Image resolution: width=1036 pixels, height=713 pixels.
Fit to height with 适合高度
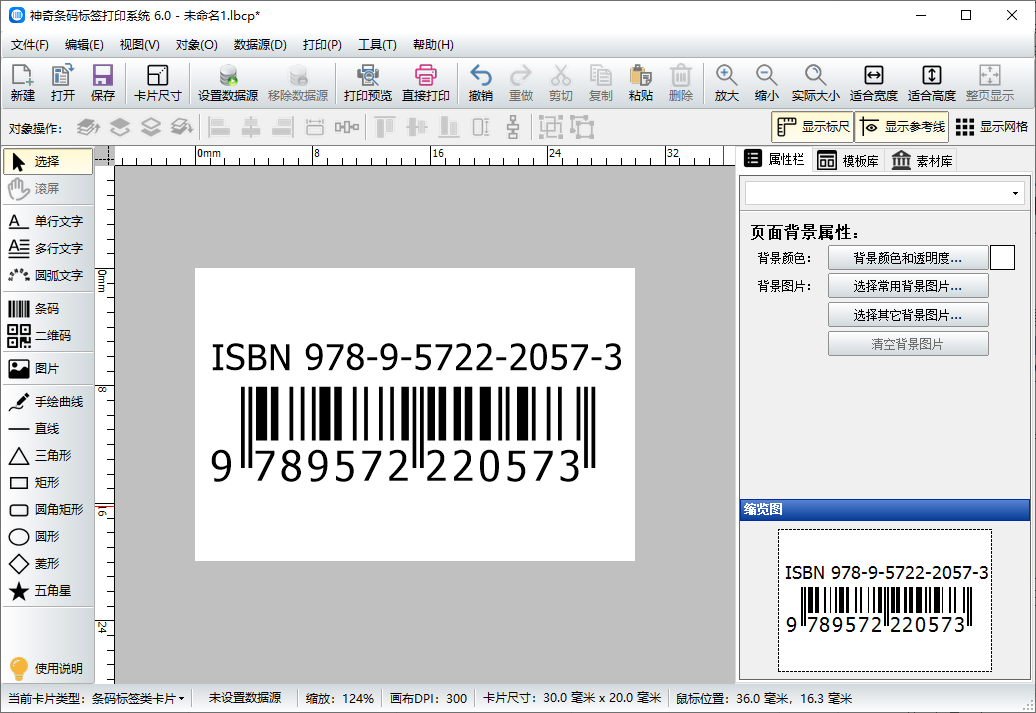pyautogui.click(x=932, y=83)
